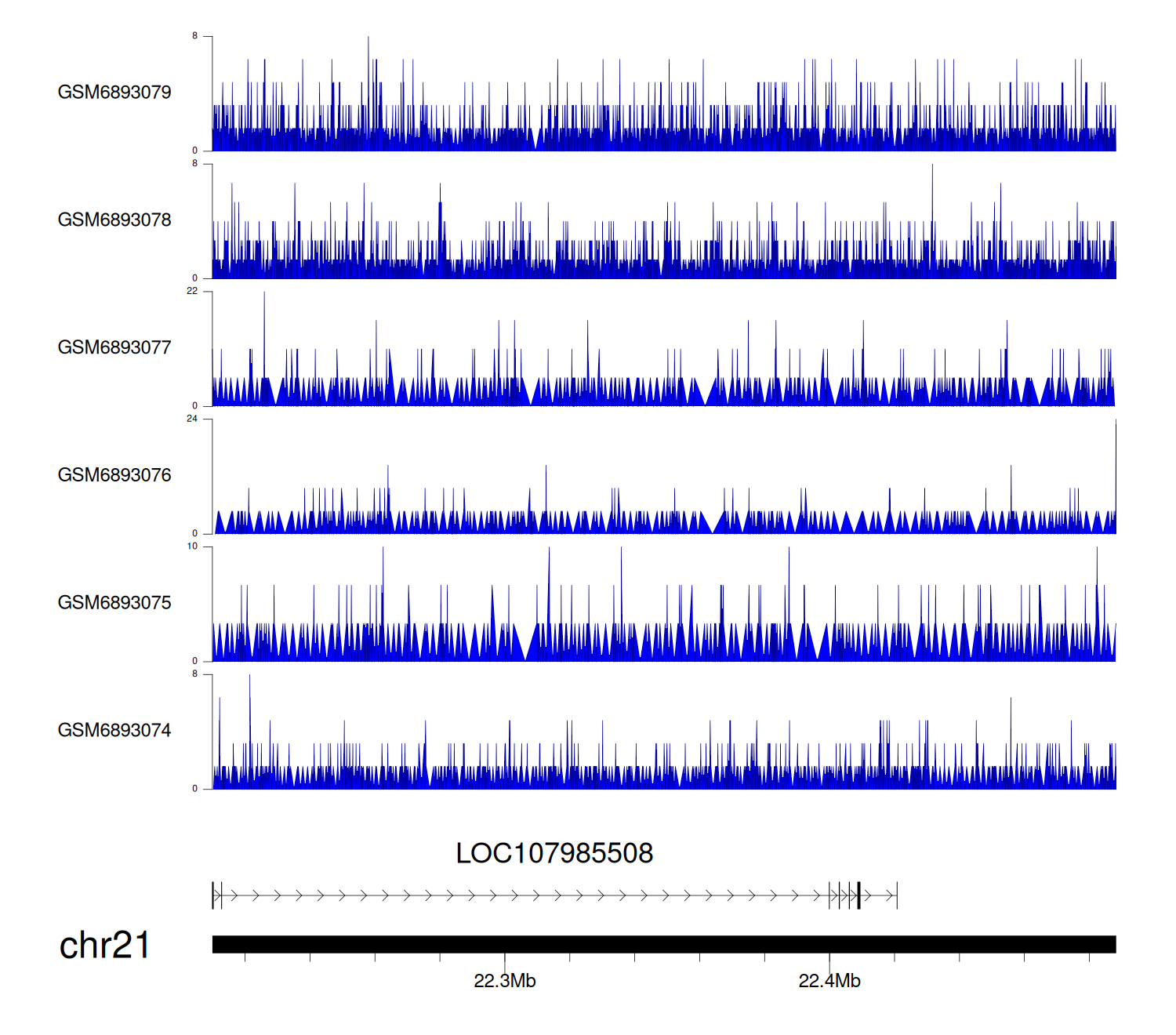Click the thick exon block of LOC107985508
1176x1035 pixels.
point(859,895)
